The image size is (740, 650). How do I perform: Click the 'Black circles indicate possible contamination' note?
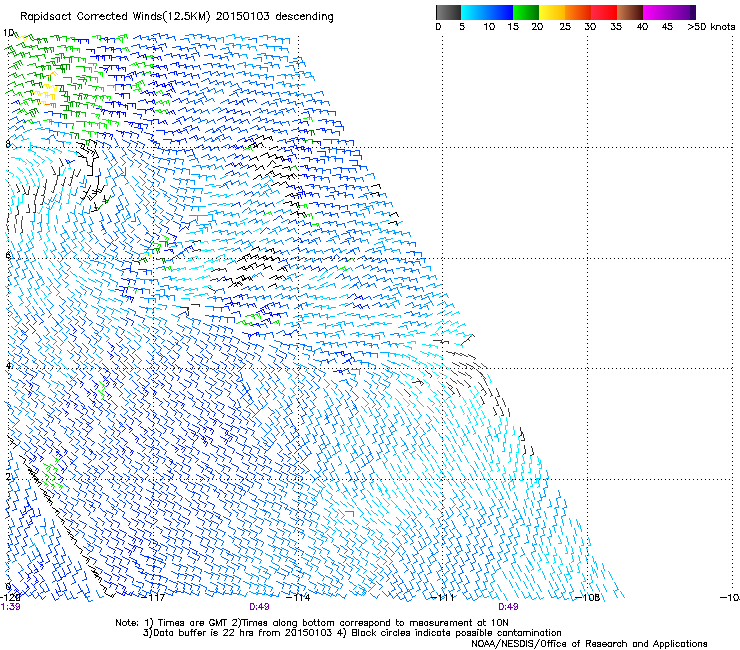point(456,633)
